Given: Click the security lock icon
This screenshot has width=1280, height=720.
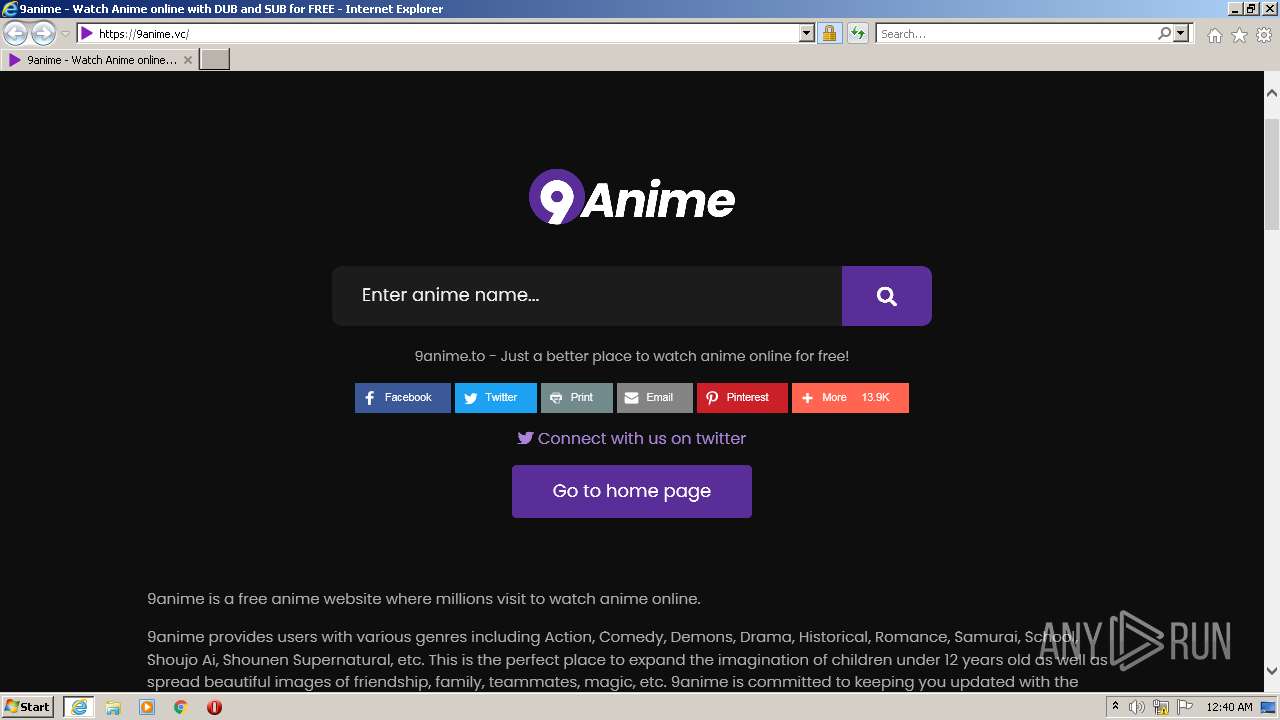Looking at the screenshot, I should click(829, 34).
